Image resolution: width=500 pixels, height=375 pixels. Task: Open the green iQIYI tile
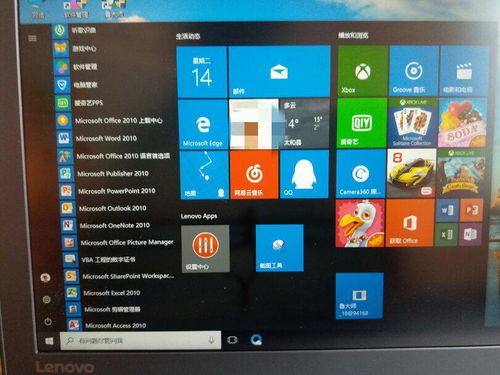pos(362,123)
